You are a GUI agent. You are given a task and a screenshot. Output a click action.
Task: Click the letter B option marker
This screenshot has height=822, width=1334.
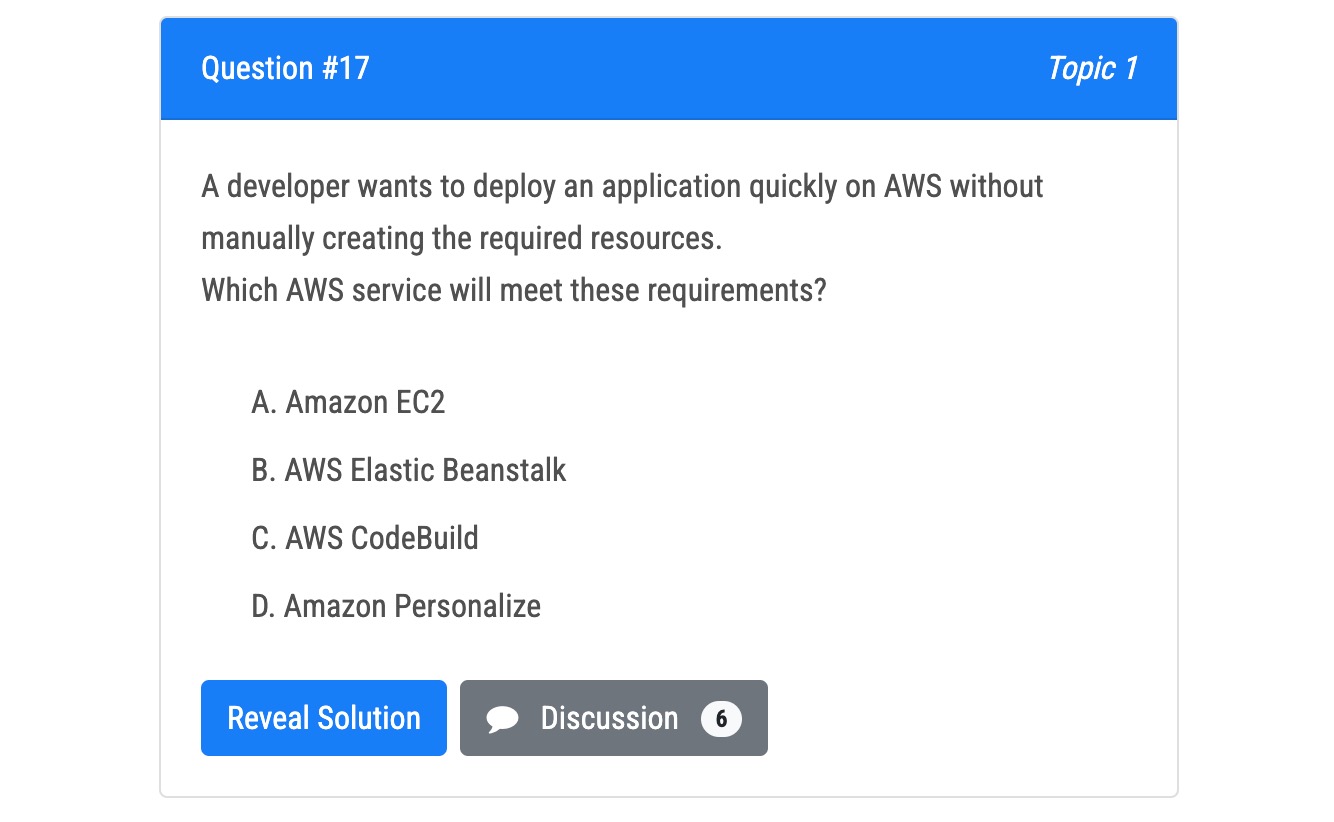point(262,470)
